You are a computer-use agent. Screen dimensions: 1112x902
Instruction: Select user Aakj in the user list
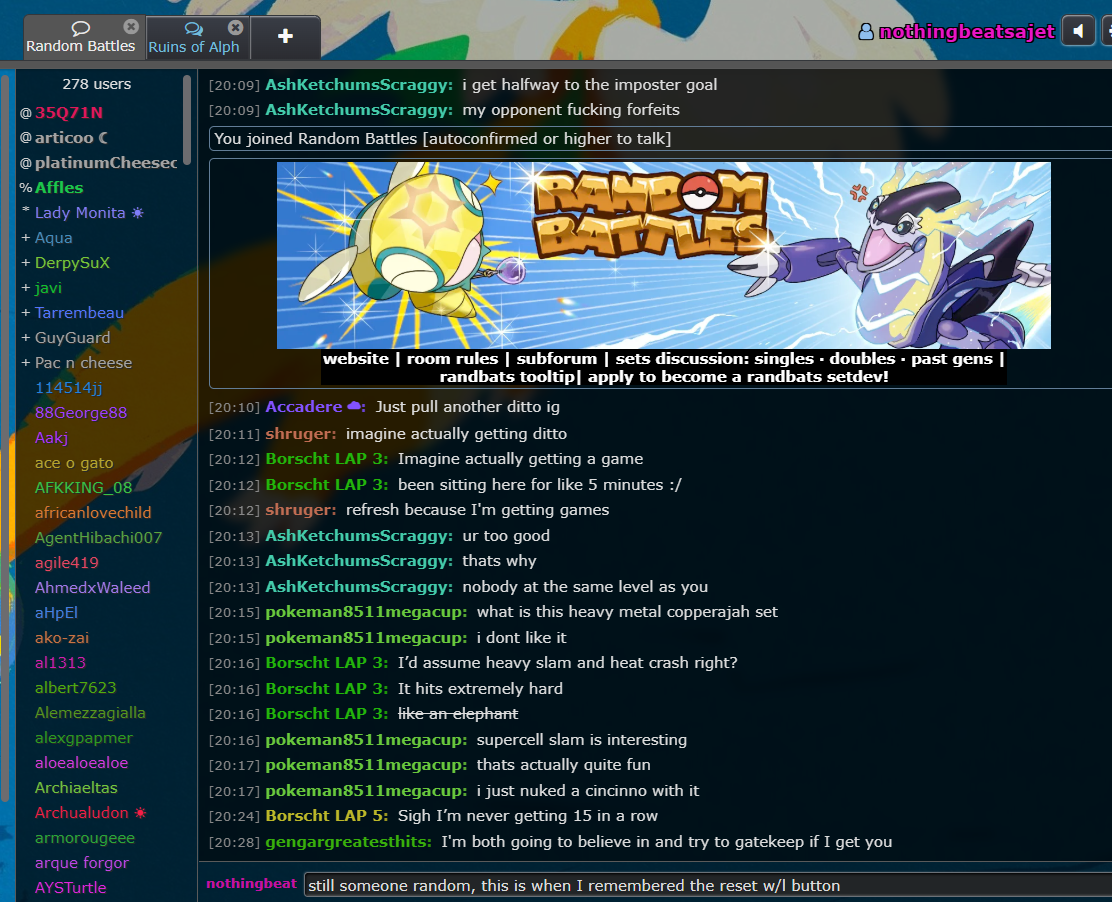pos(52,438)
